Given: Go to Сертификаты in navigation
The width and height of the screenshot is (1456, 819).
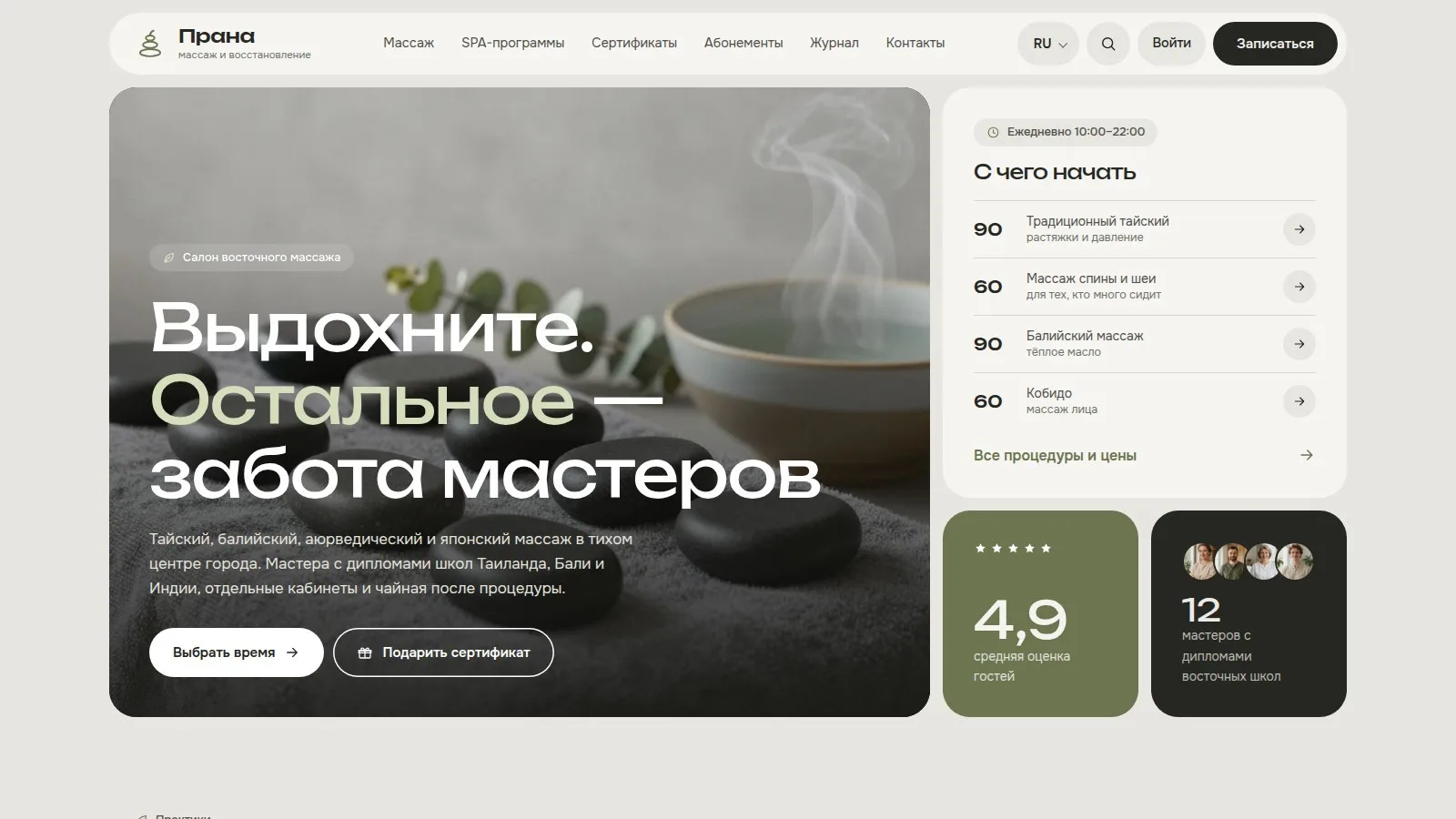Looking at the screenshot, I should pyautogui.click(x=634, y=43).
